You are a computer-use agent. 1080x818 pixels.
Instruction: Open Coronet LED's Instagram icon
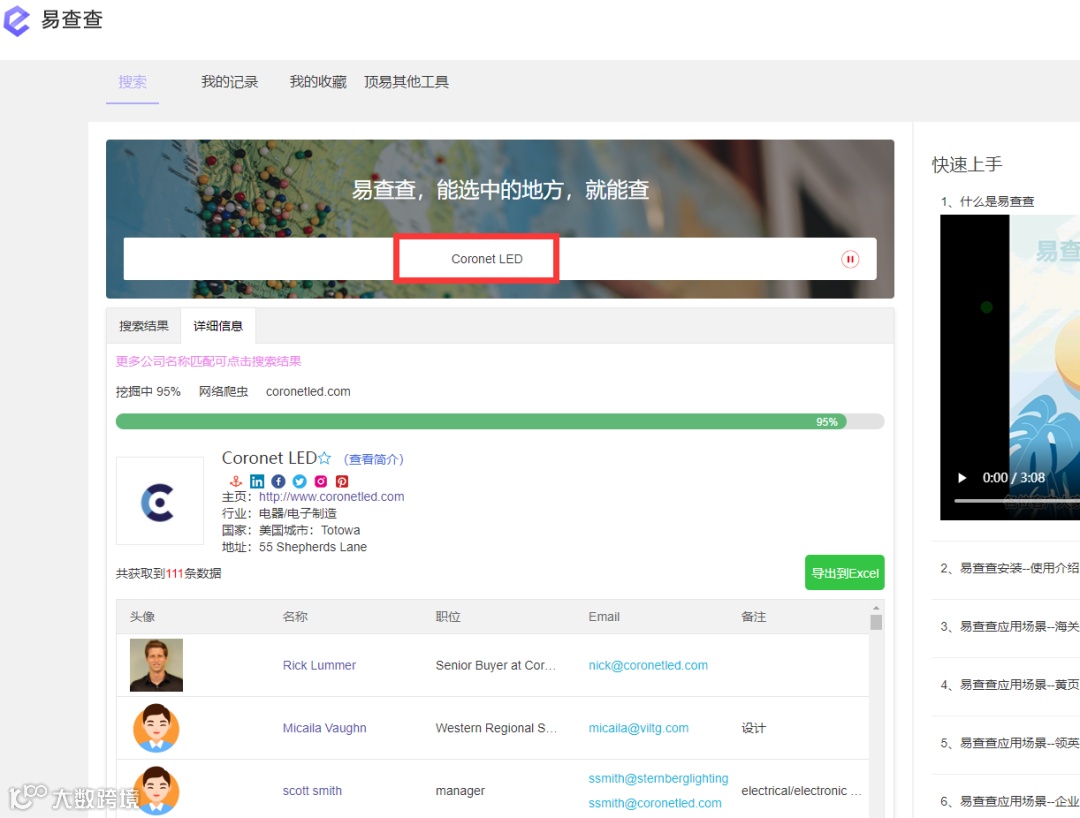point(321,481)
